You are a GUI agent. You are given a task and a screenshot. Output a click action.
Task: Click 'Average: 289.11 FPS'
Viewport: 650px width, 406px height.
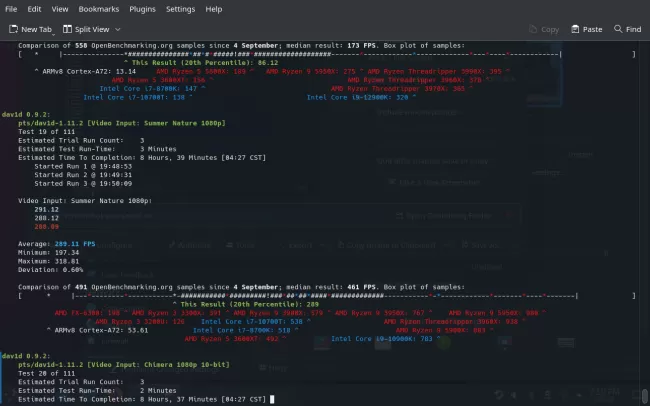(x=56, y=244)
